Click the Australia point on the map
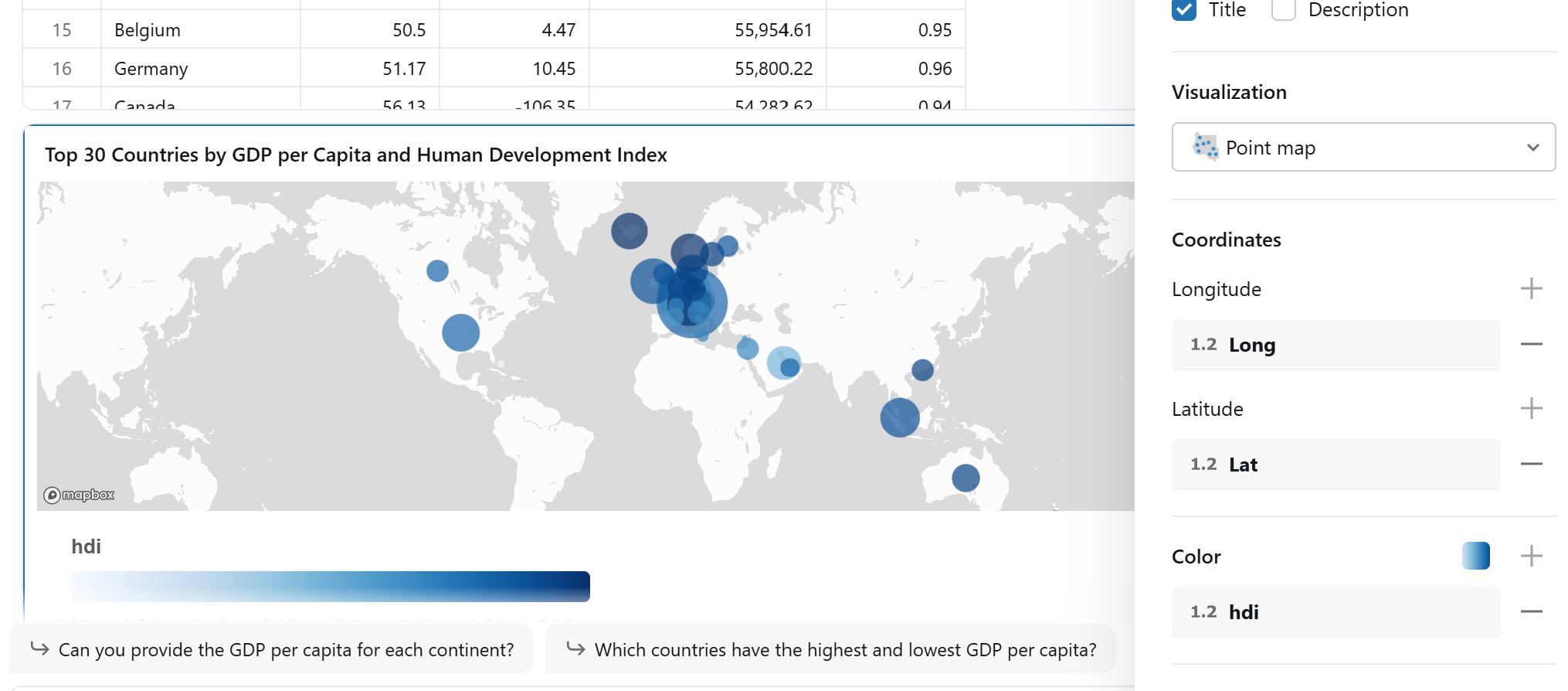 point(965,478)
